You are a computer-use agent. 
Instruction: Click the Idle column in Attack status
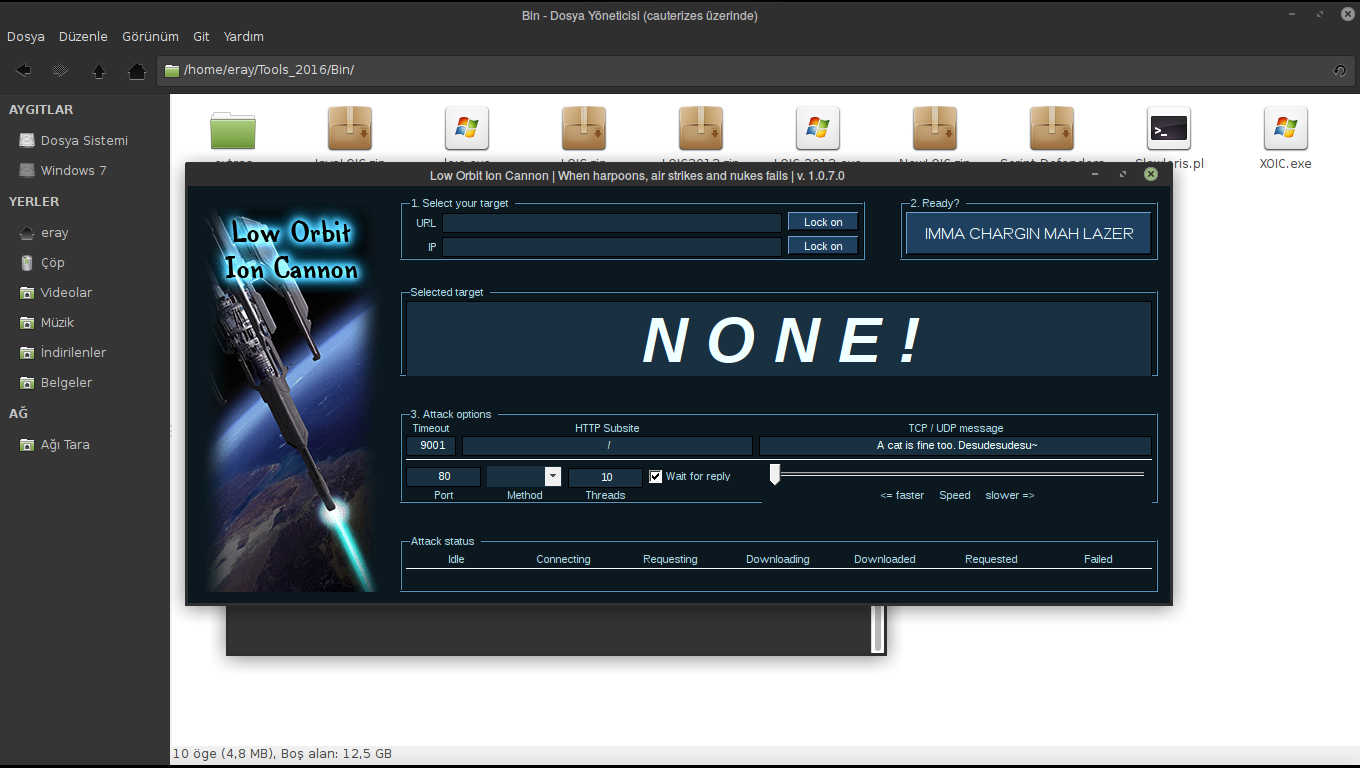[x=456, y=559]
